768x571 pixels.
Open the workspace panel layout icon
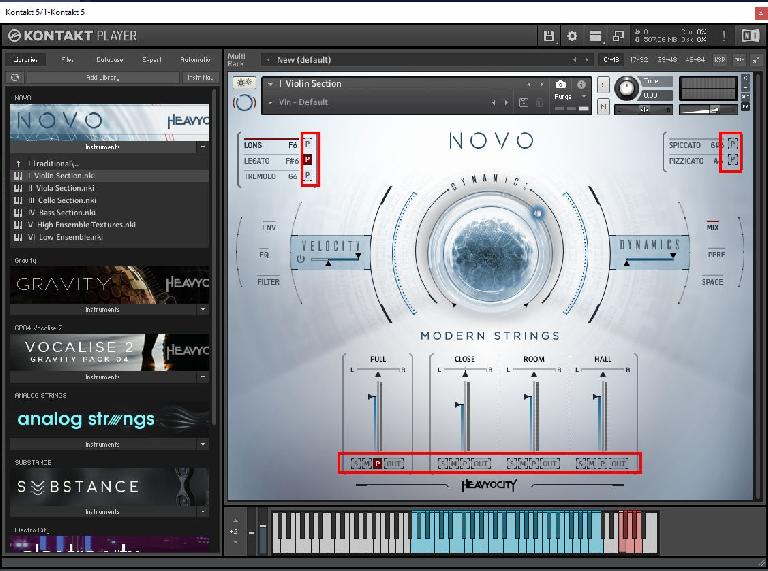(x=596, y=36)
